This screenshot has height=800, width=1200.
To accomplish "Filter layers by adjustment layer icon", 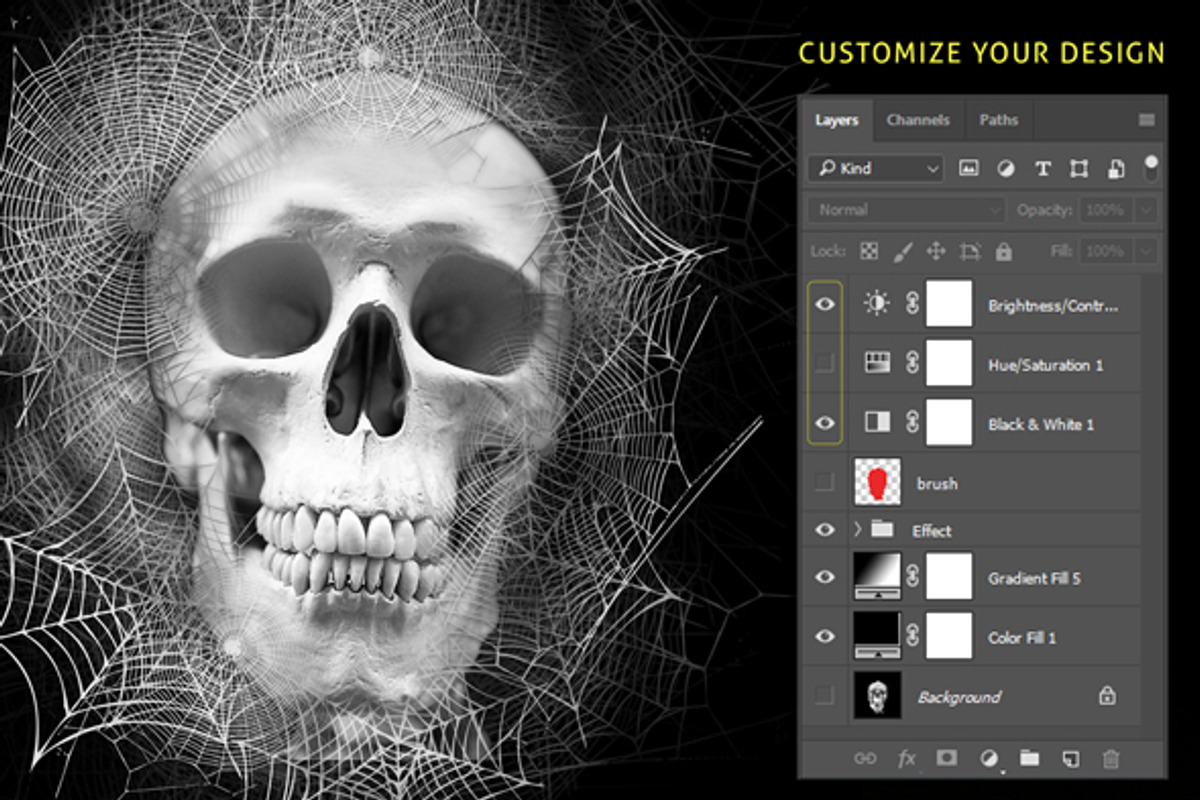I will tap(1005, 169).
